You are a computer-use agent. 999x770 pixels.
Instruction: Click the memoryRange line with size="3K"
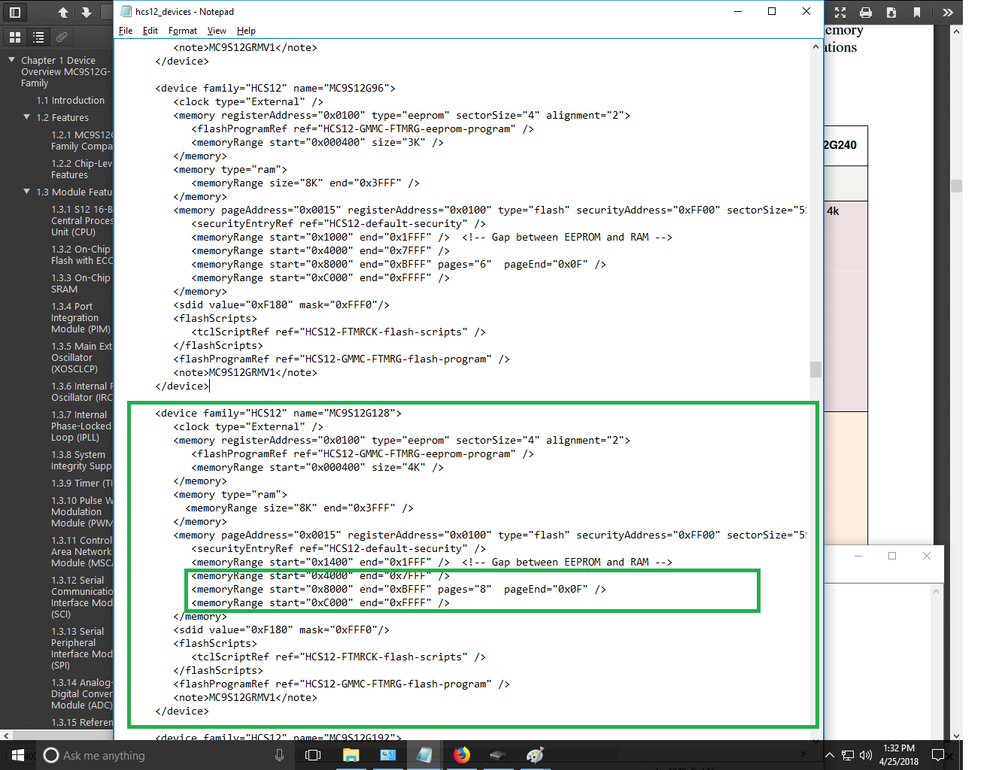[x=317, y=143]
